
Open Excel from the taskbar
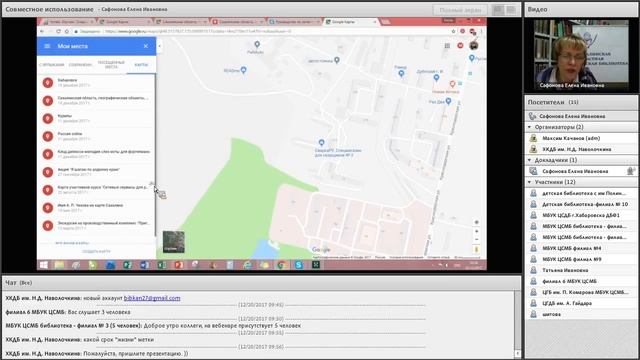click(161, 265)
